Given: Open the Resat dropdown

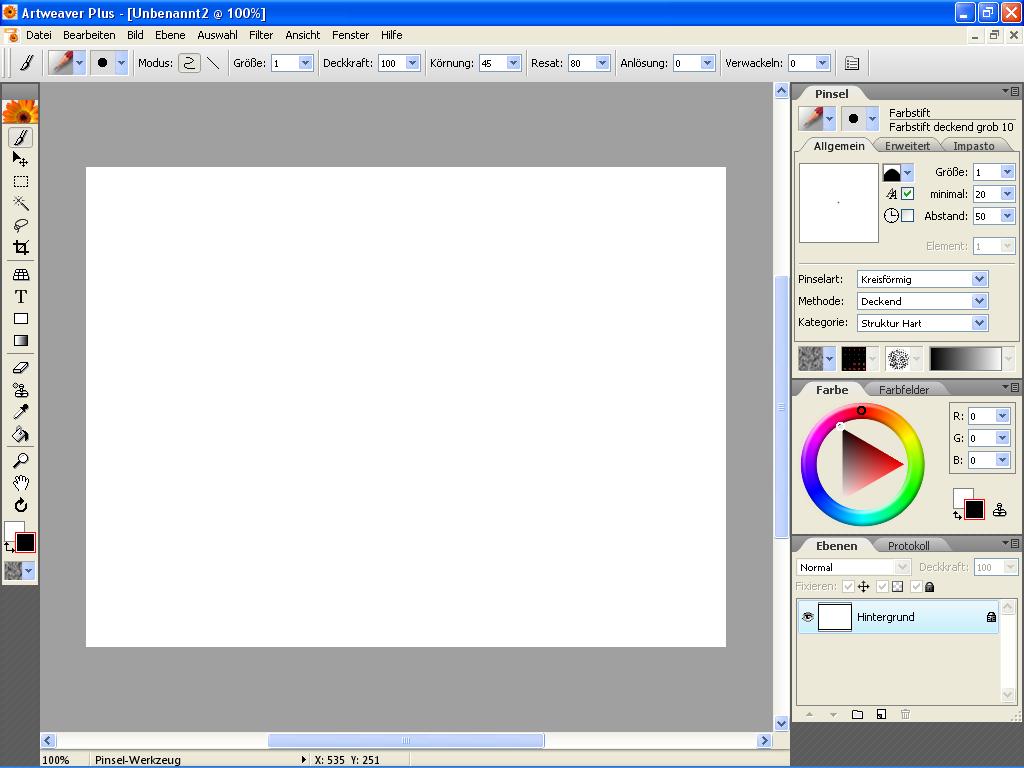Looking at the screenshot, I should (x=603, y=63).
